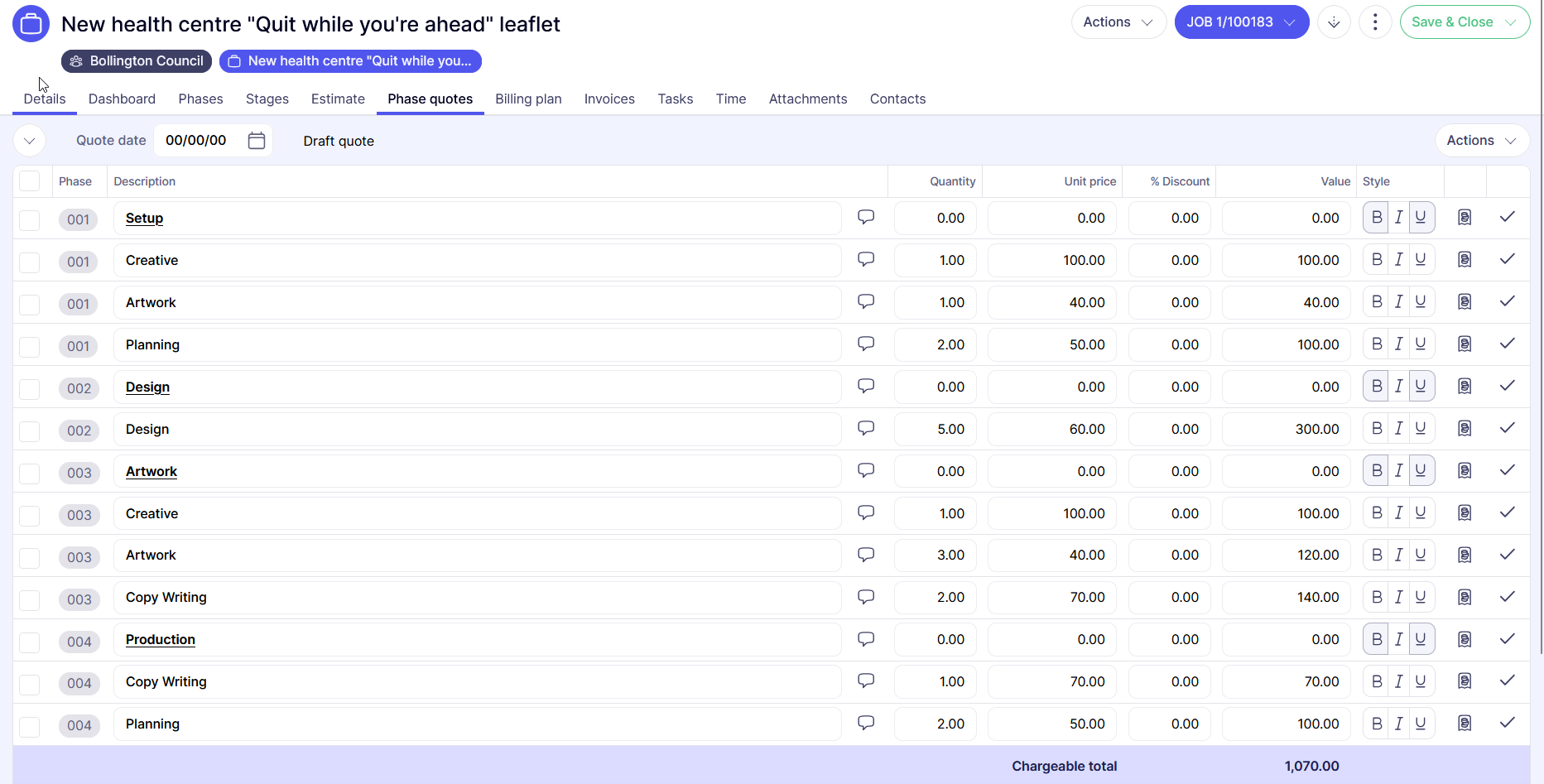Viewport: 1544px width, 784px height.
Task: Click the comment icon on the Setup row
Action: point(866,218)
